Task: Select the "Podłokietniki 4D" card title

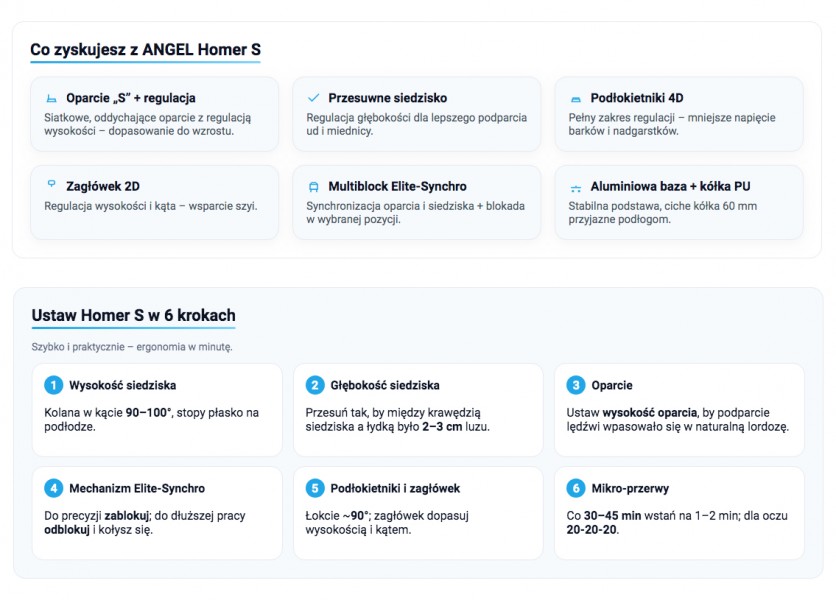Action: tap(637, 98)
